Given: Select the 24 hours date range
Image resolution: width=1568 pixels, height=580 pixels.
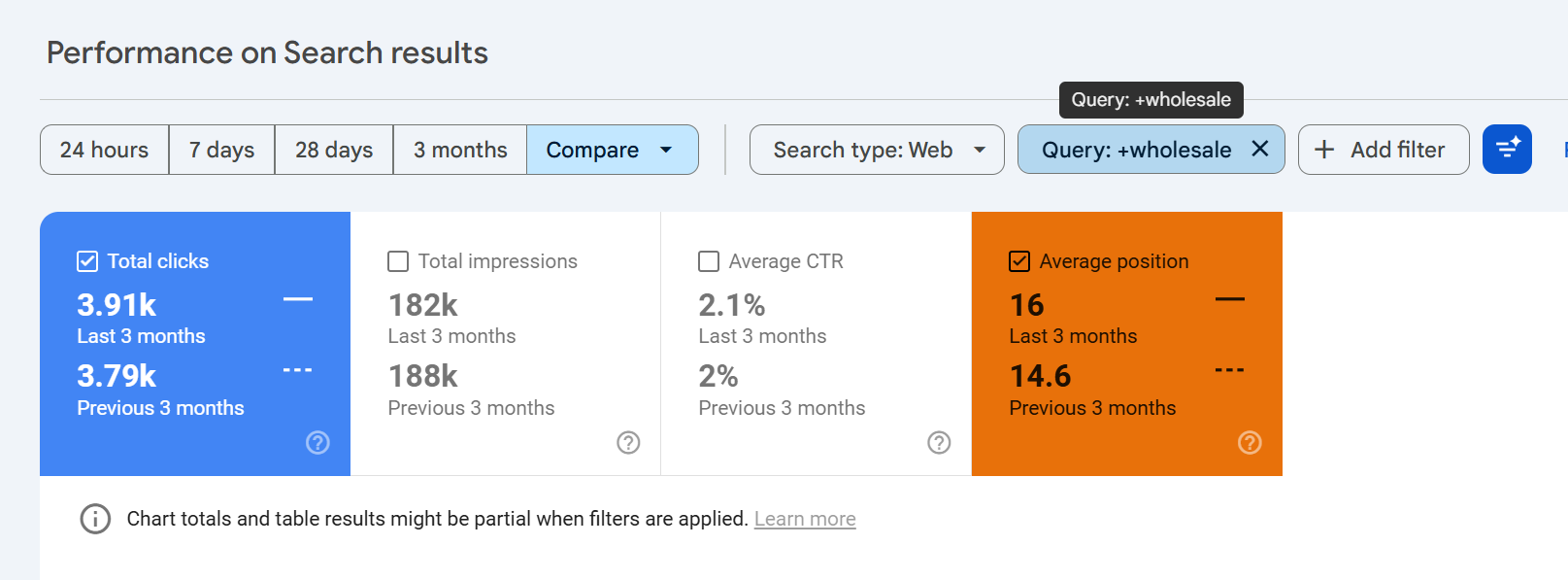Looking at the screenshot, I should [x=104, y=150].
